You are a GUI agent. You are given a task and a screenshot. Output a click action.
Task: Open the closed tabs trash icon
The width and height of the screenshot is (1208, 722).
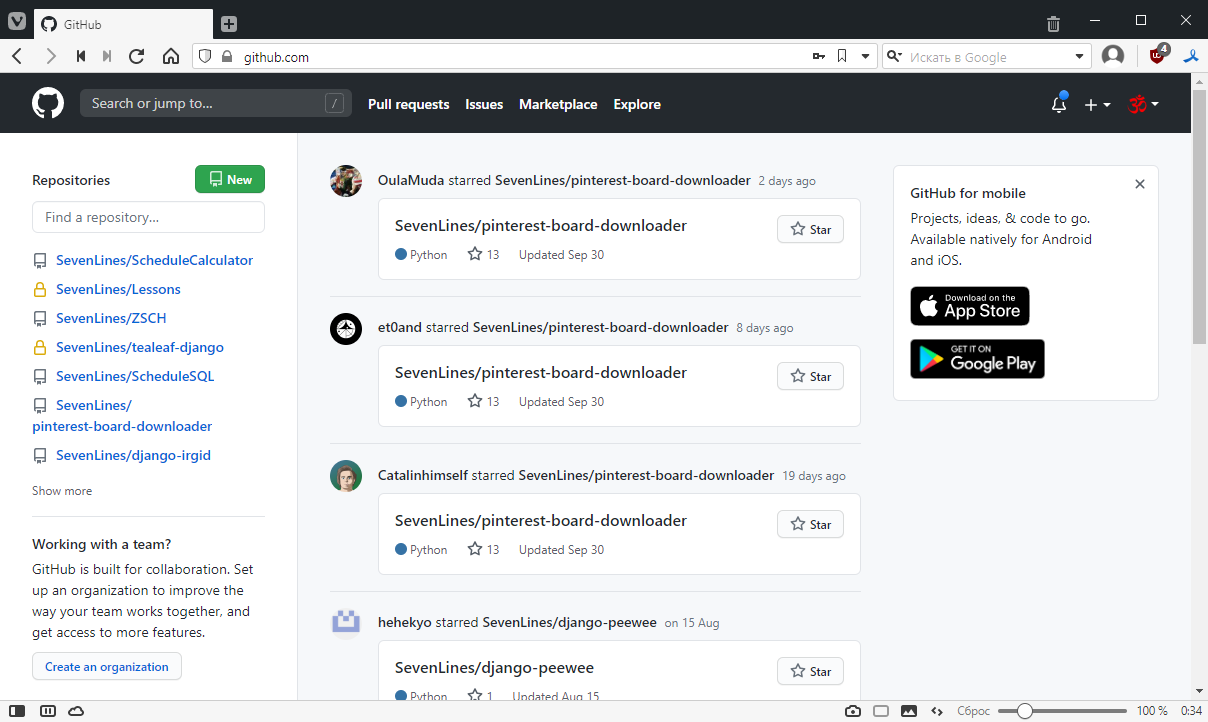[1053, 23]
